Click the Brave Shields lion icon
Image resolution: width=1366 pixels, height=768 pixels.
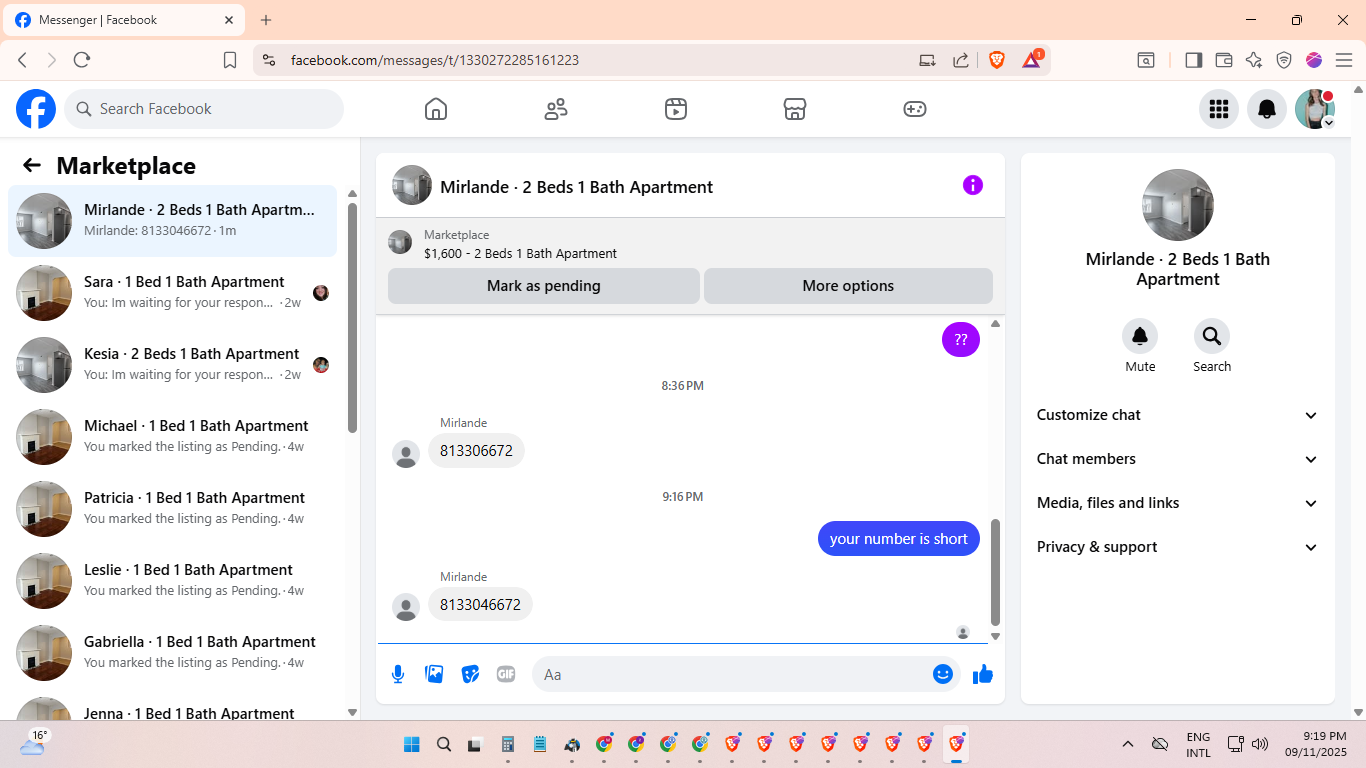[x=997, y=60]
